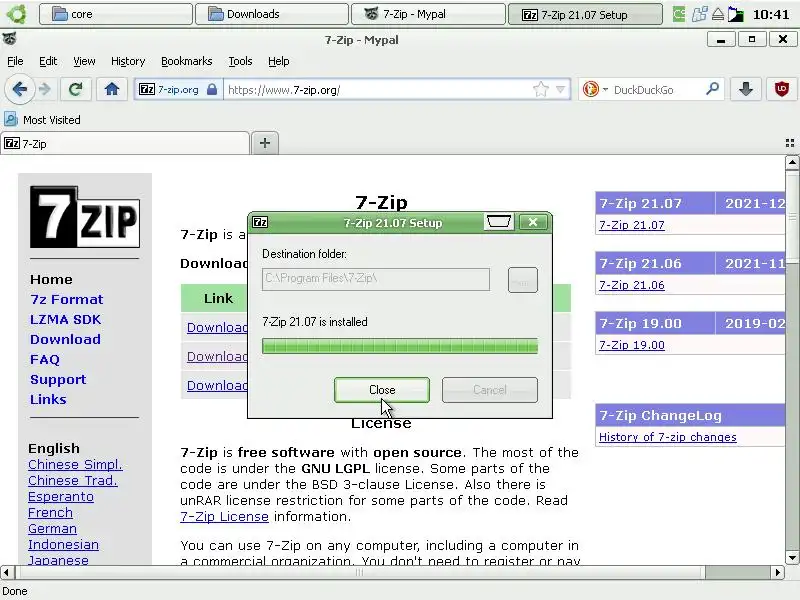Click the vertical scrollbar down arrow

coord(792,557)
